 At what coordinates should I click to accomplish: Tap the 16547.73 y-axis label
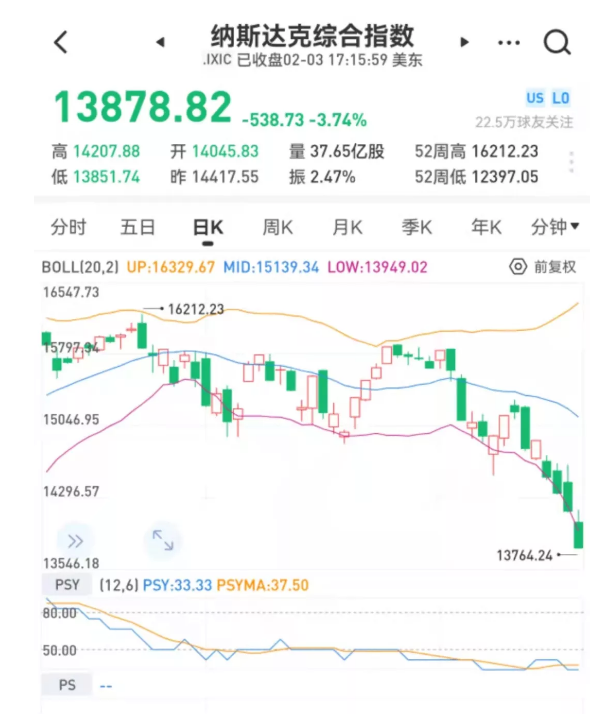(71, 292)
